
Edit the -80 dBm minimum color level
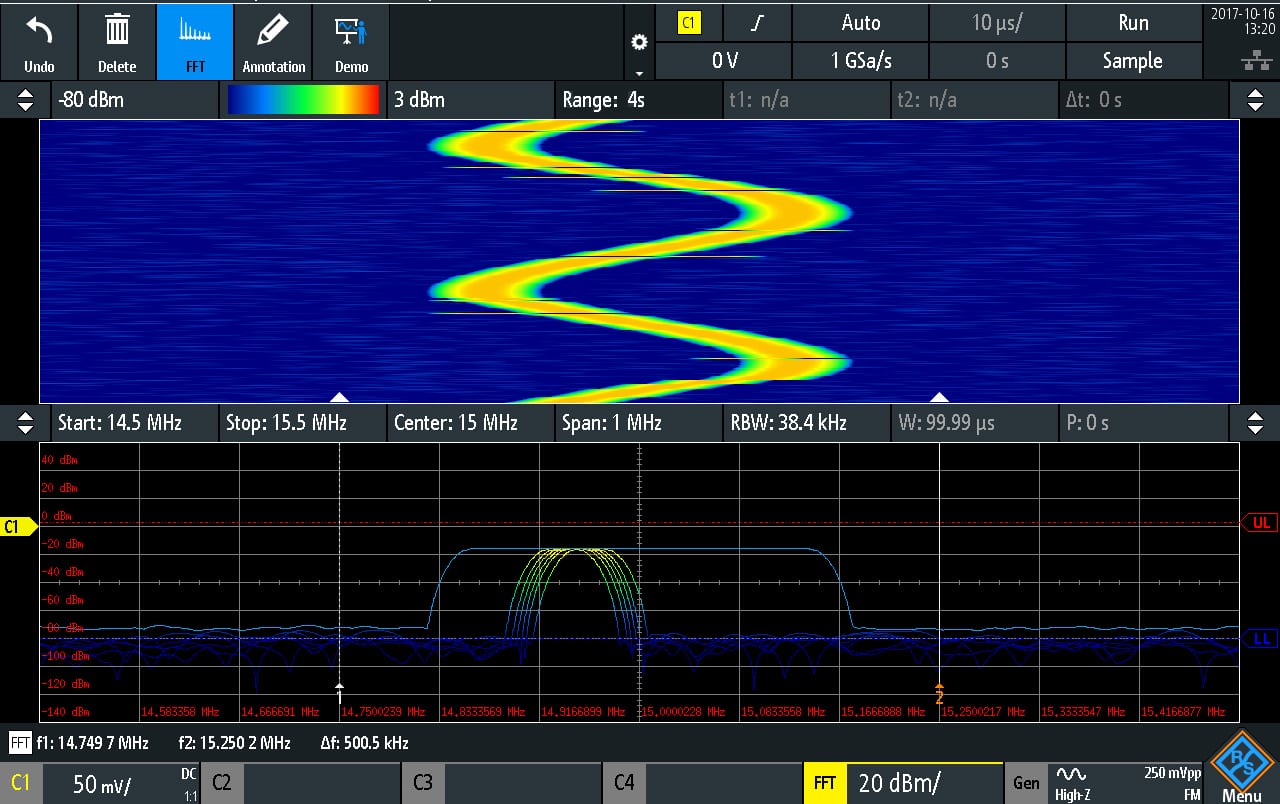click(x=134, y=100)
